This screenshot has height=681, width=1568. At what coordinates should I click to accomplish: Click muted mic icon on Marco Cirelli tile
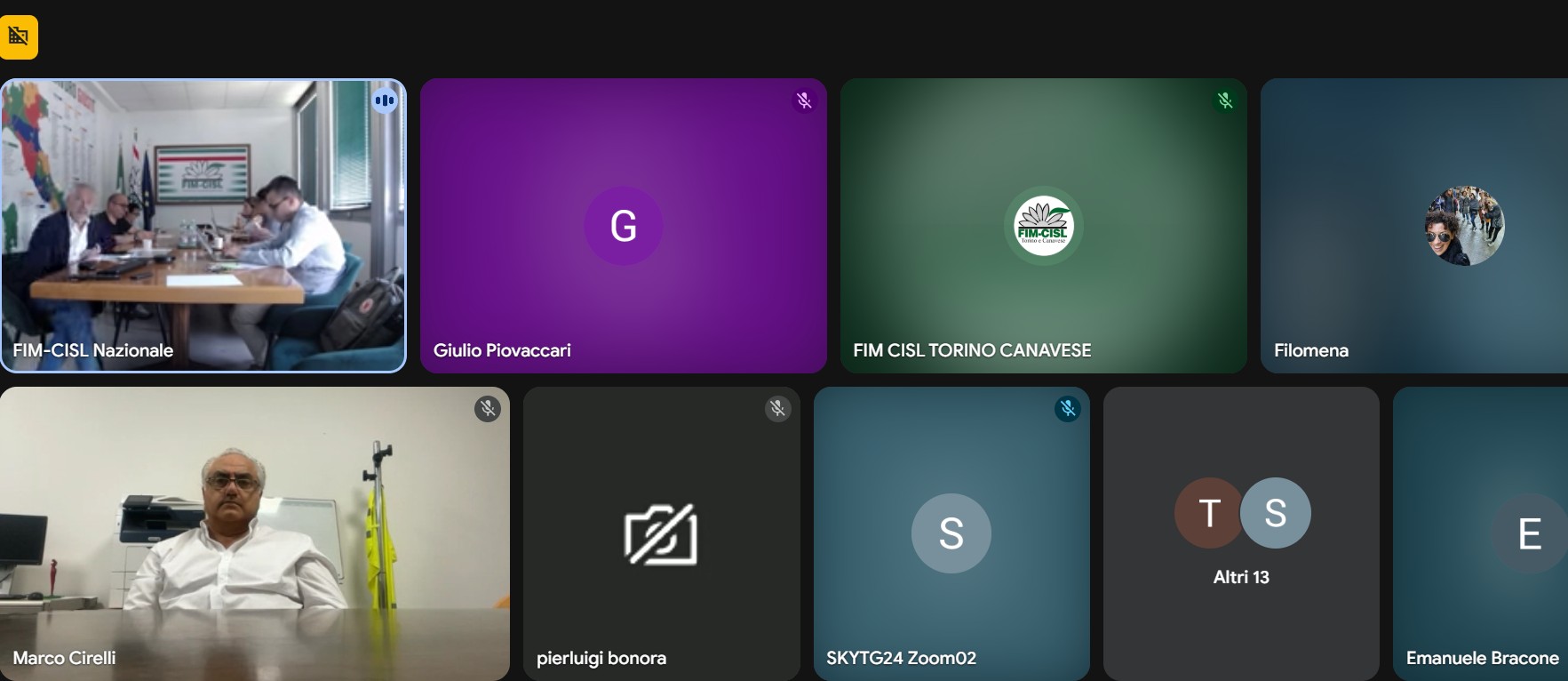pyautogui.click(x=487, y=409)
